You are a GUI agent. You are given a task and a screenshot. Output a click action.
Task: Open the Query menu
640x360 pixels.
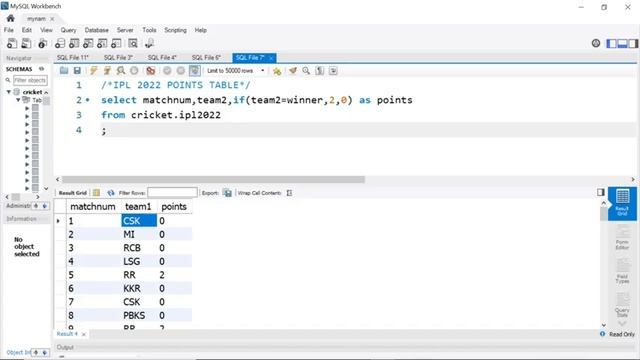coord(68,30)
